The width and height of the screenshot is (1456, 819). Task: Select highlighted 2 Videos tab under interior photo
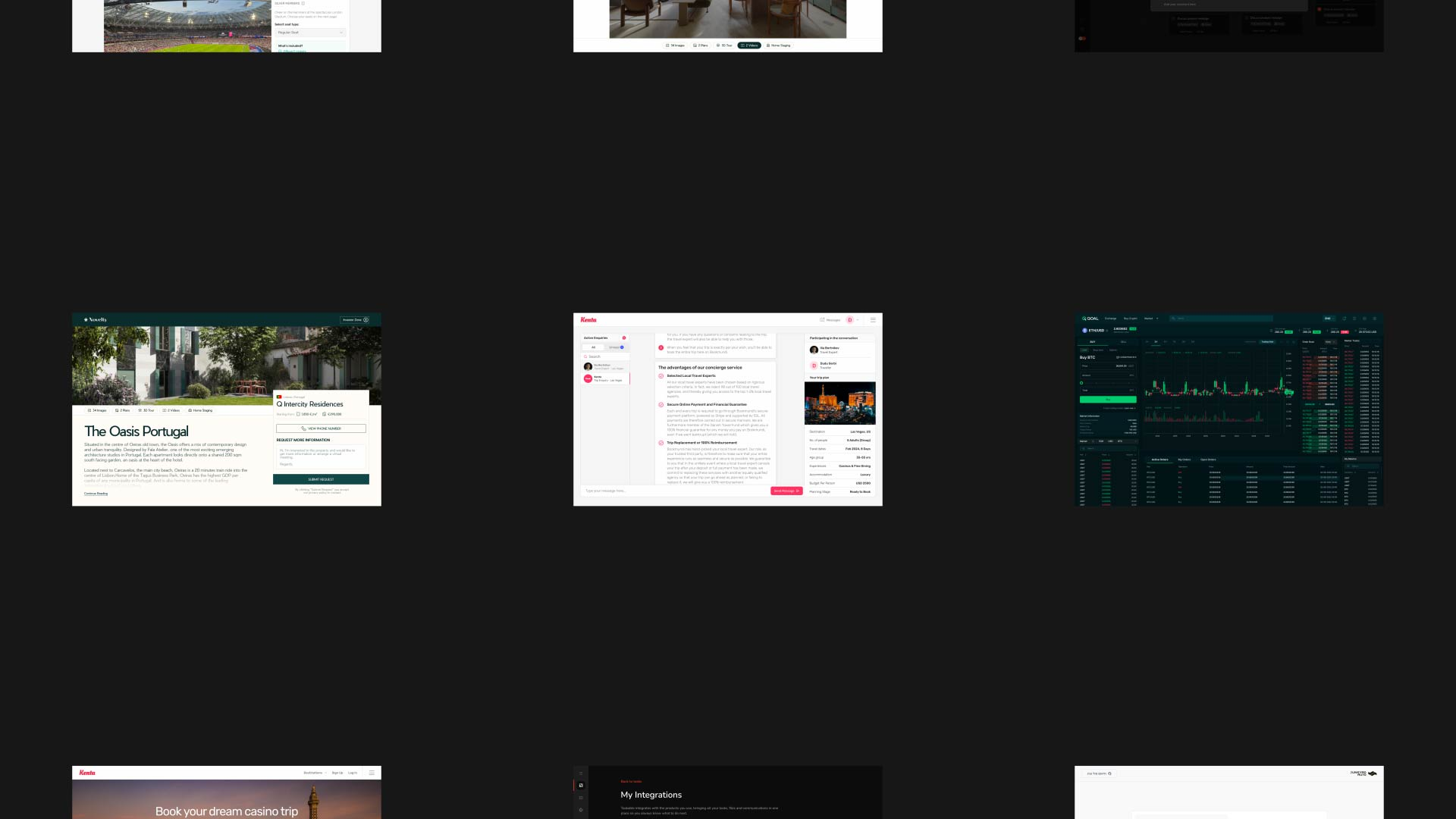(749, 45)
